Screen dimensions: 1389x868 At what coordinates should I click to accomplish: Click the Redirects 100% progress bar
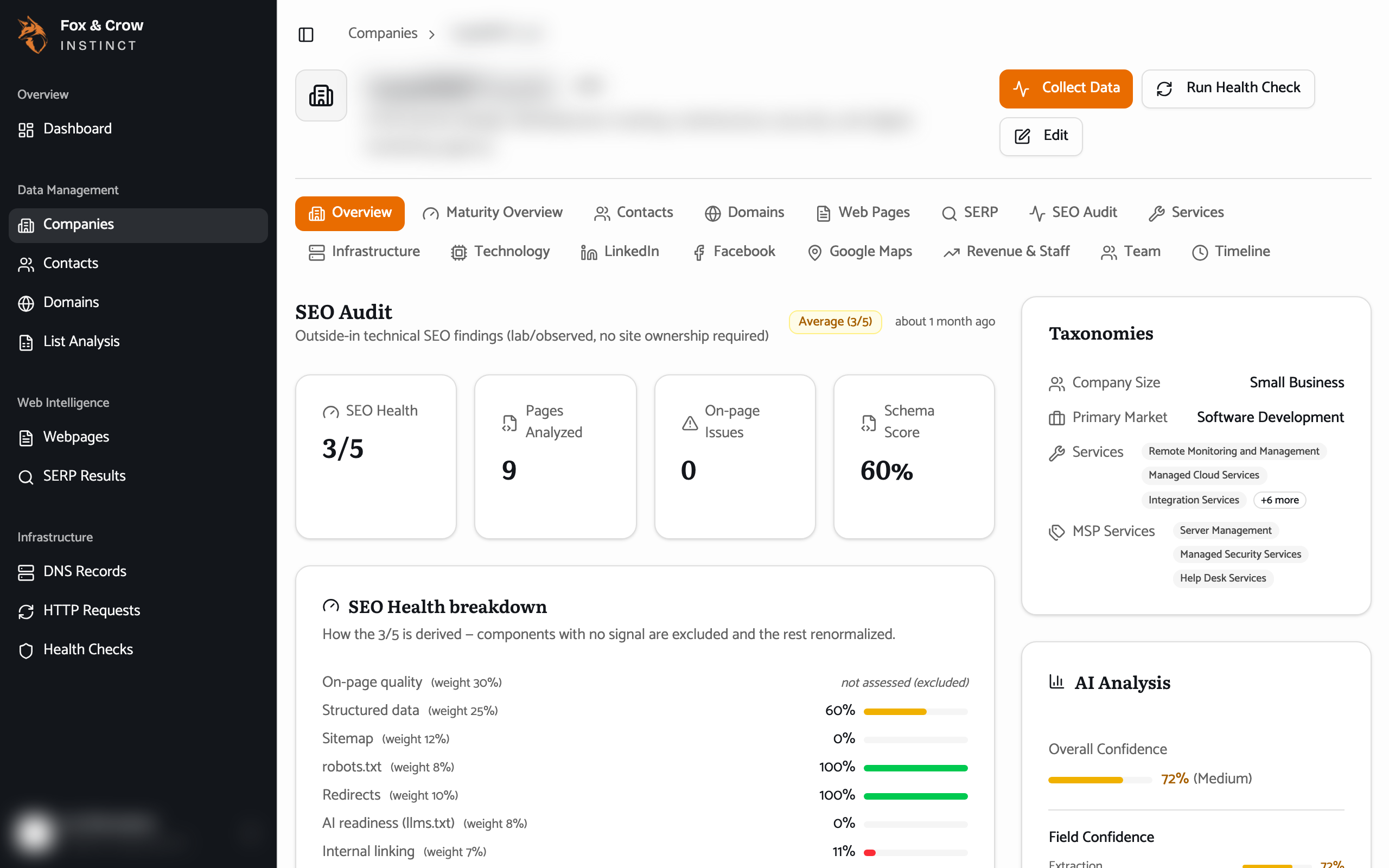915,796
